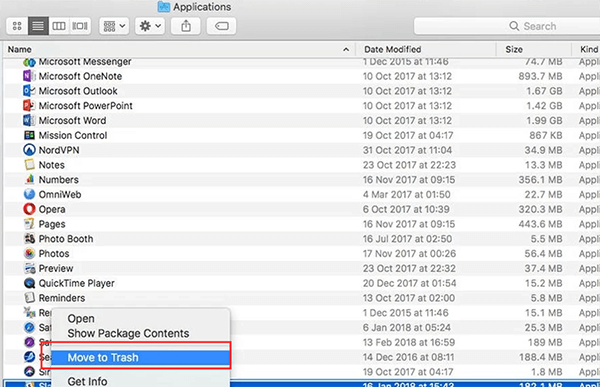Click the Search field
Image resolution: width=600 pixels, height=387 pixels.
[x=507, y=26]
